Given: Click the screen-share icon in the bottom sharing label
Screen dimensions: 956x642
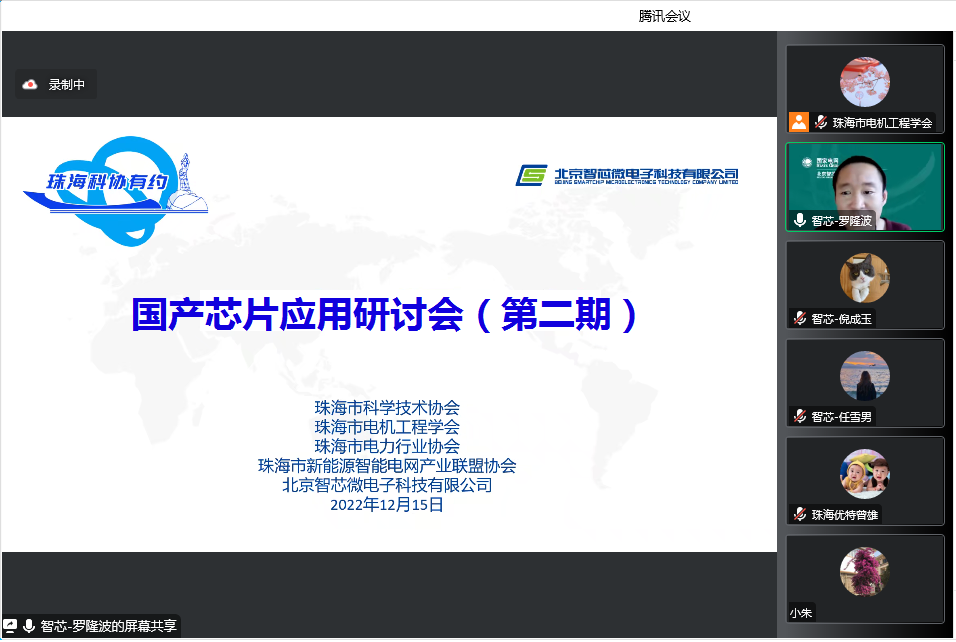Looking at the screenshot, I should coord(10,626).
